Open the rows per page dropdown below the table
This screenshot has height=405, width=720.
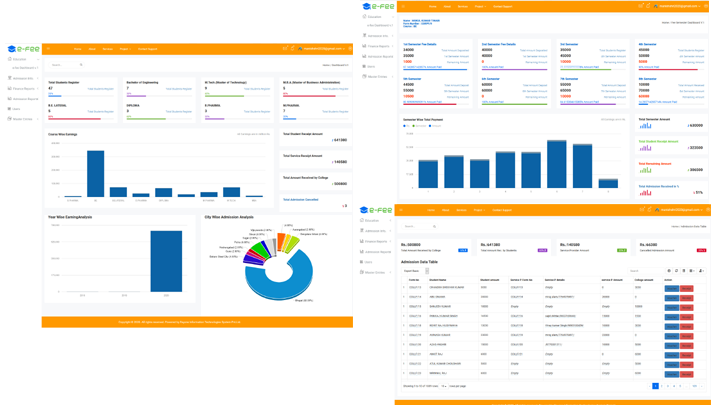pos(444,386)
